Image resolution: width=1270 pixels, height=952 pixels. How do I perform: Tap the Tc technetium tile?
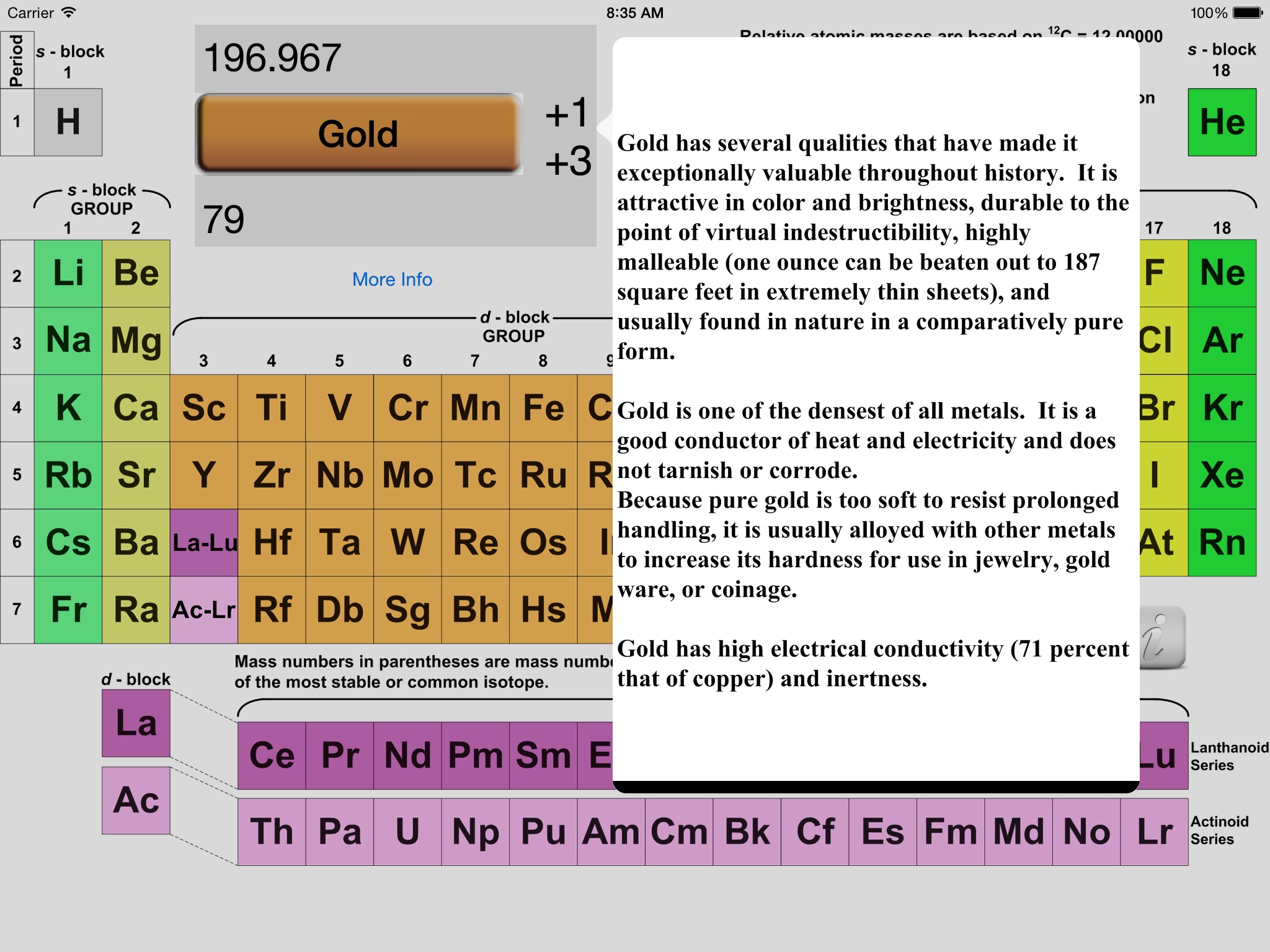click(476, 475)
